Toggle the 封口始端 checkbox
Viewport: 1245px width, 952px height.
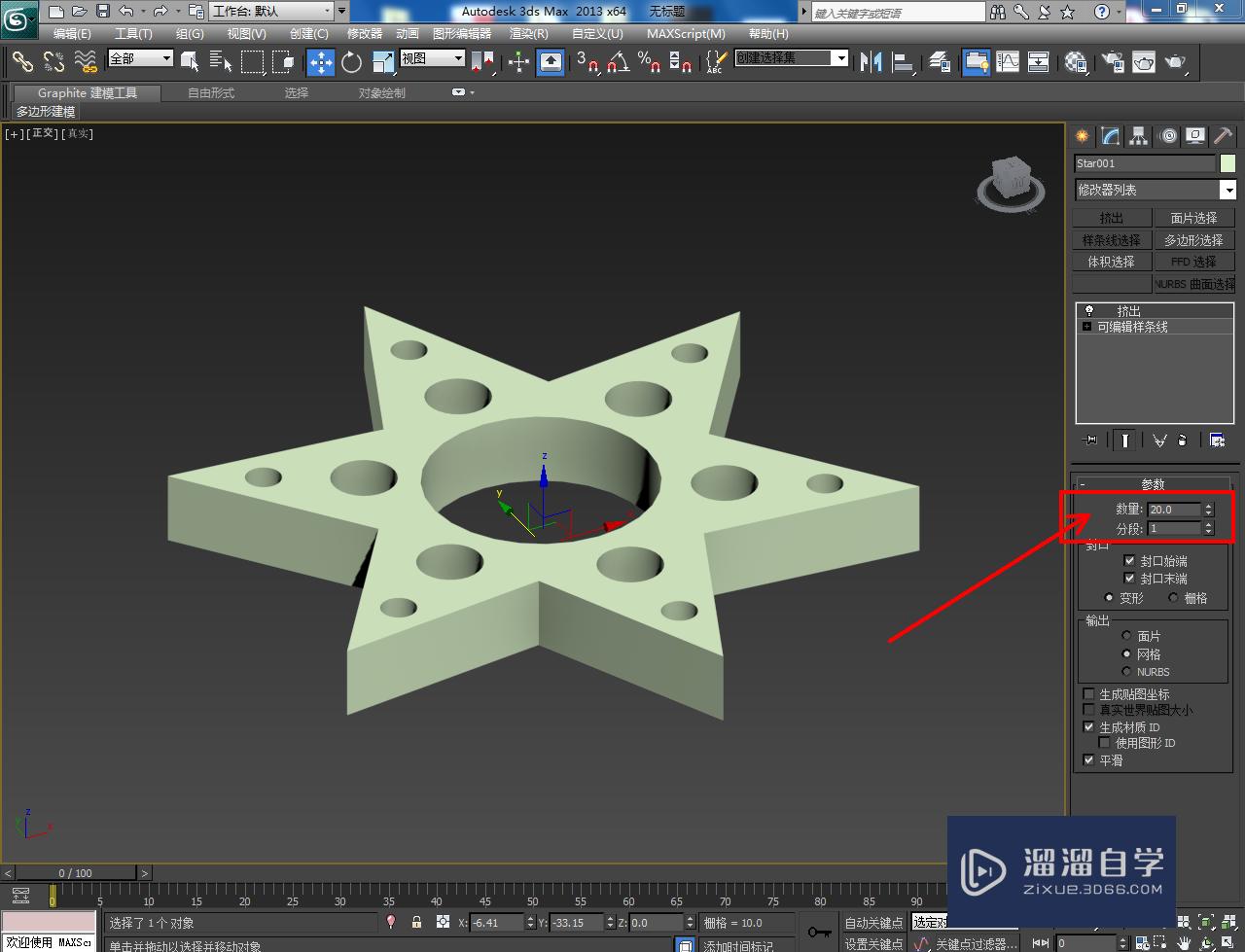(1129, 561)
